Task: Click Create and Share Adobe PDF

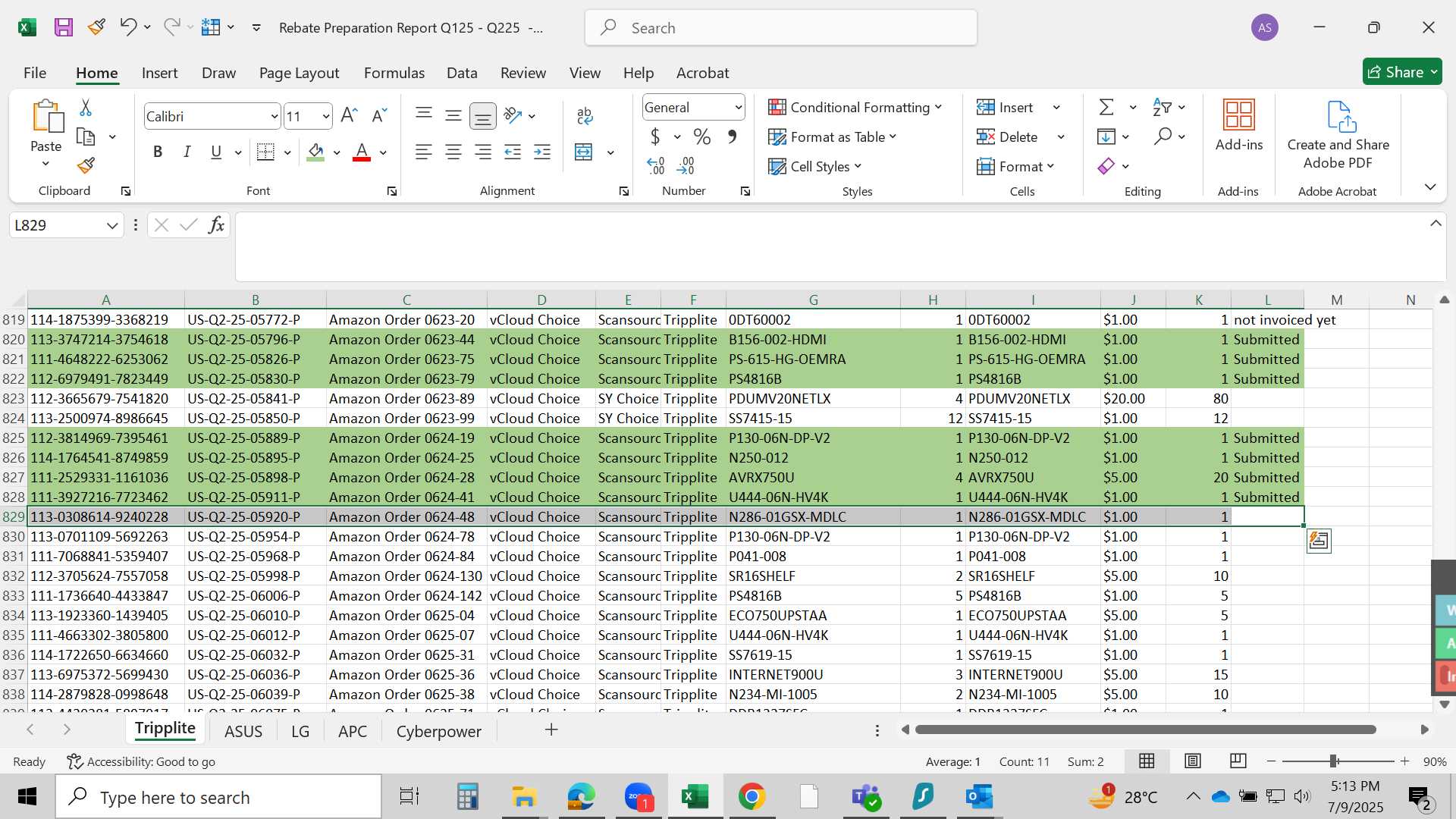Action: 1338,135
